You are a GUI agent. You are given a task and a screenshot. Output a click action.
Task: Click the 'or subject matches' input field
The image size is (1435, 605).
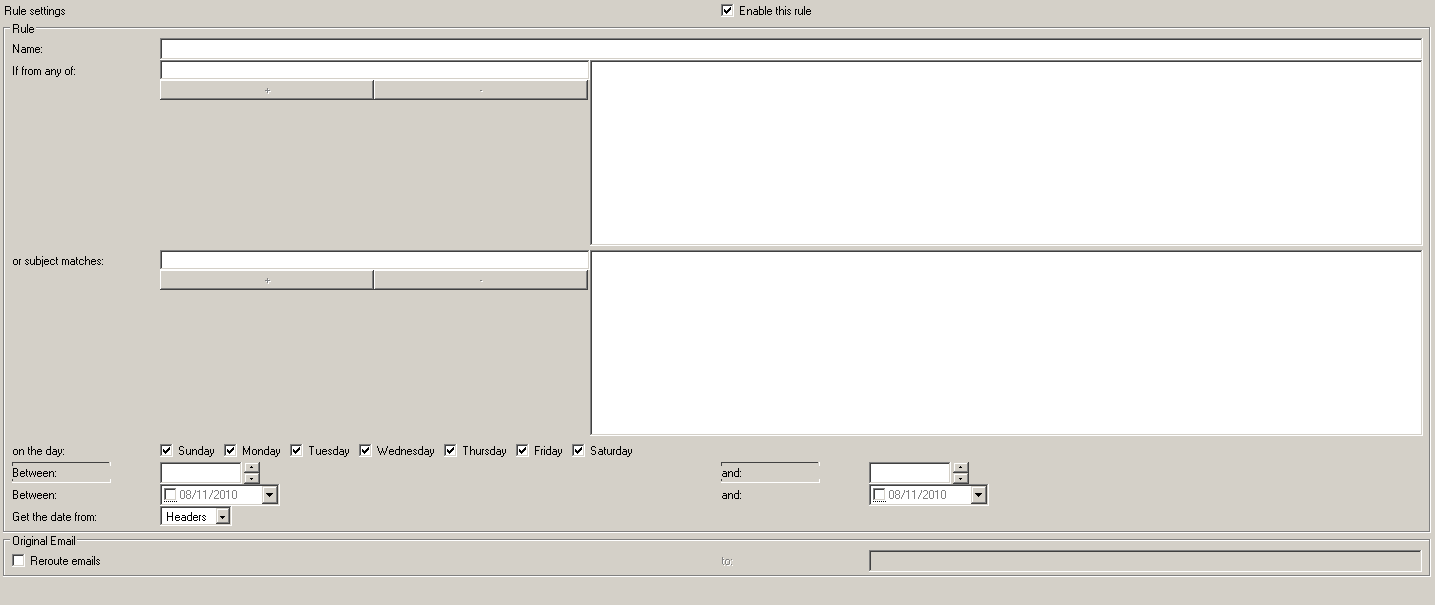[x=374, y=260]
